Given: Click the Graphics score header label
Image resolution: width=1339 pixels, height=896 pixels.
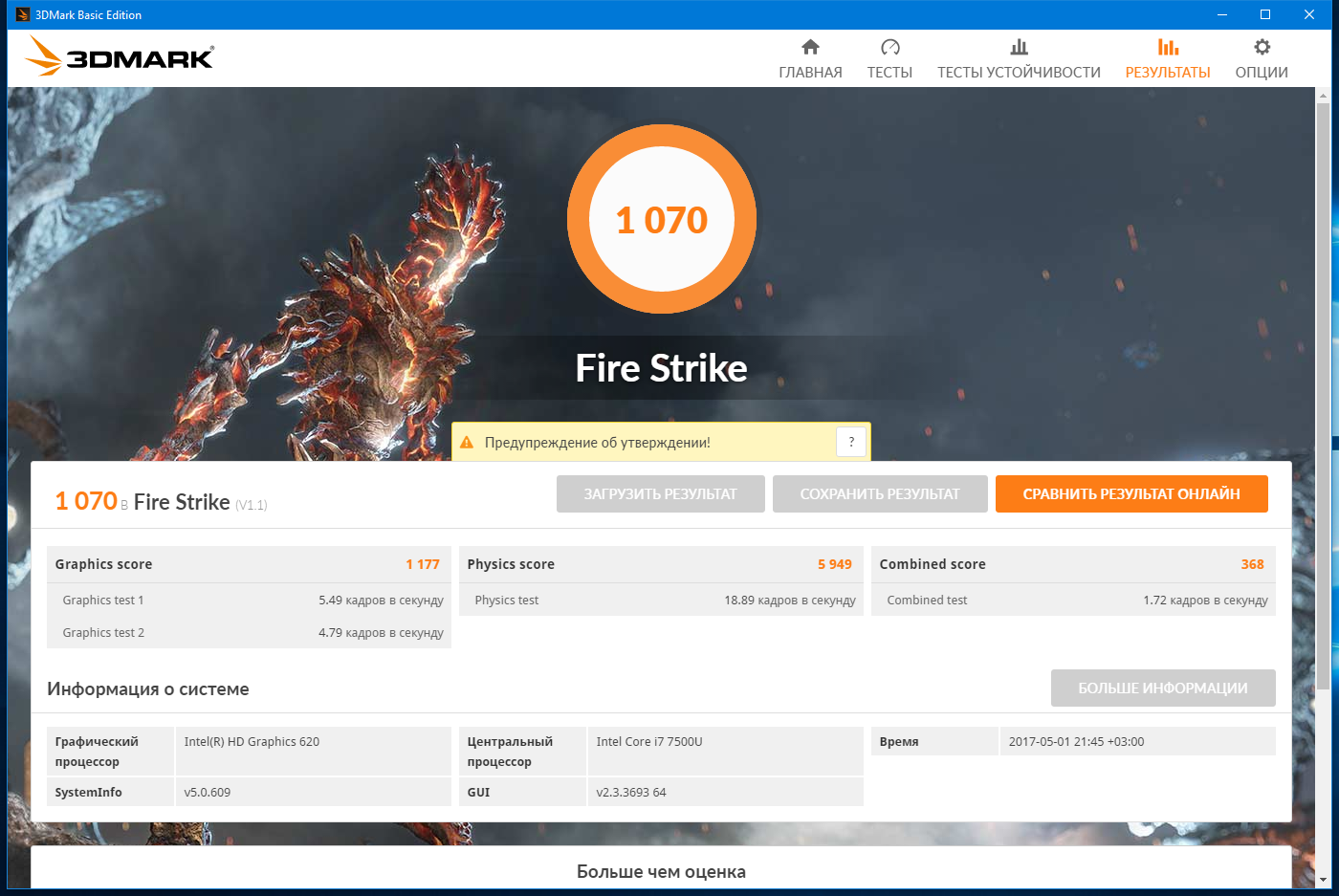Looking at the screenshot, I should [103, 564].
